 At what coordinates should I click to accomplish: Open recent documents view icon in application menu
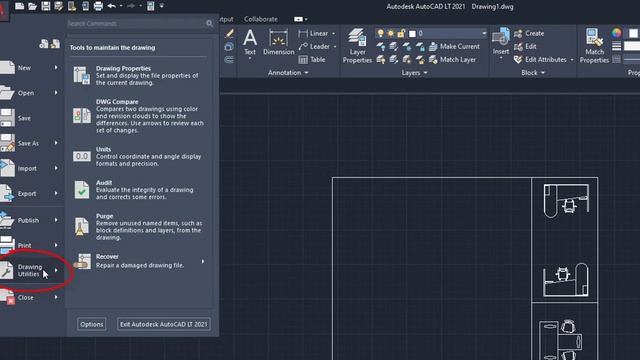pyautogui.click(x=43, y=44)
